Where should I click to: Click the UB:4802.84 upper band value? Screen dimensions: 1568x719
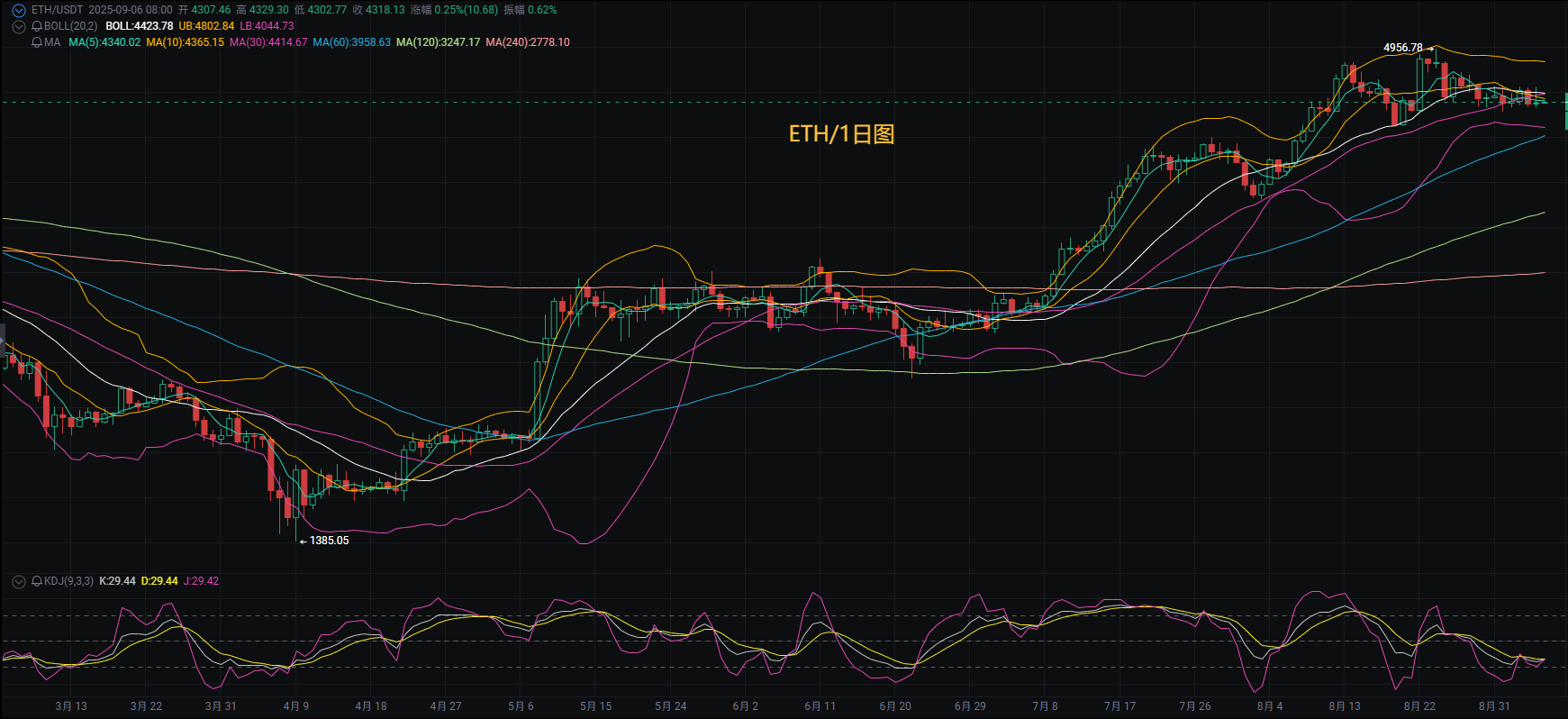206,26
